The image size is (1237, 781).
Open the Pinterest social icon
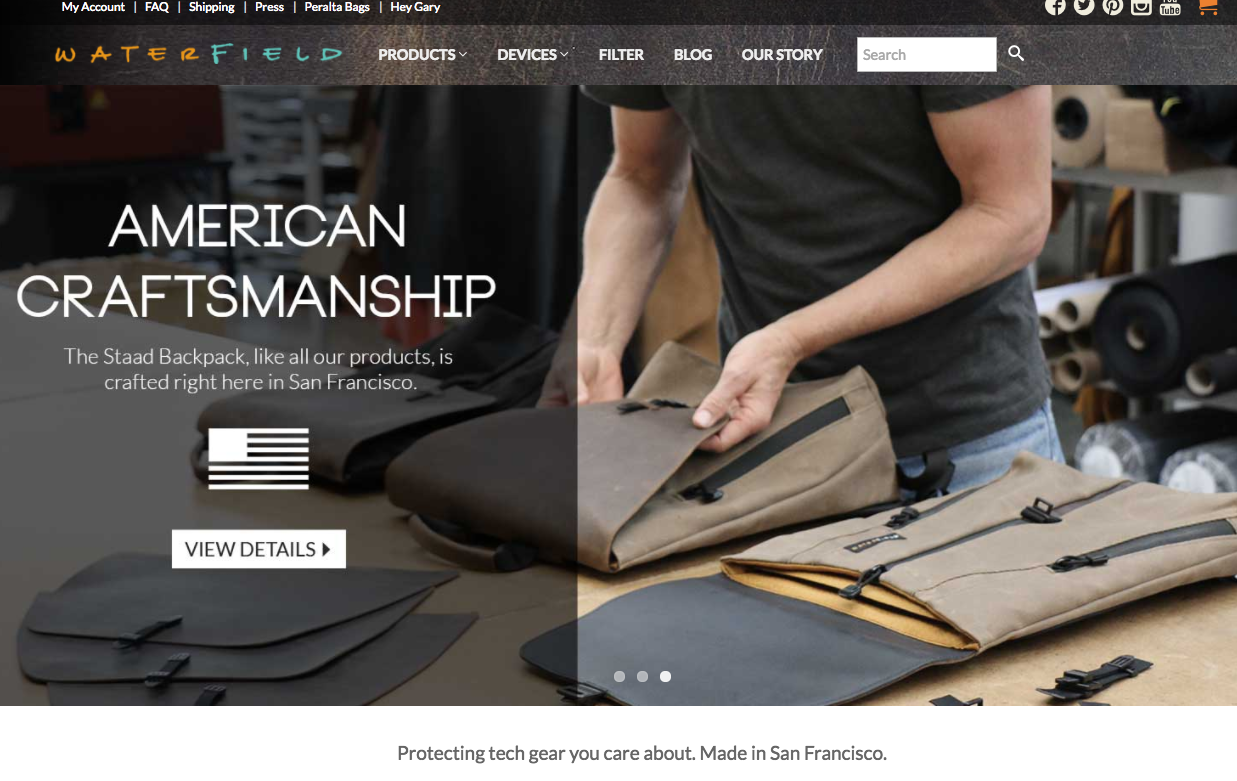coord(1112,6)
